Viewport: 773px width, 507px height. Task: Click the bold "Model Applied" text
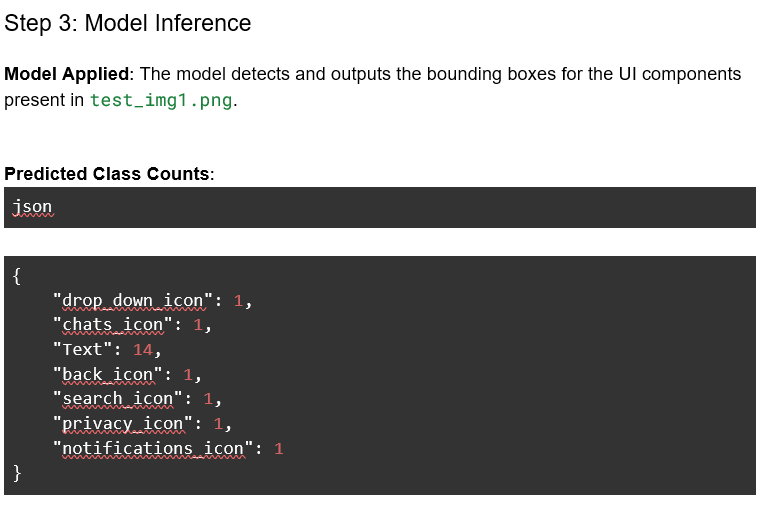click(x=67, y=74)
